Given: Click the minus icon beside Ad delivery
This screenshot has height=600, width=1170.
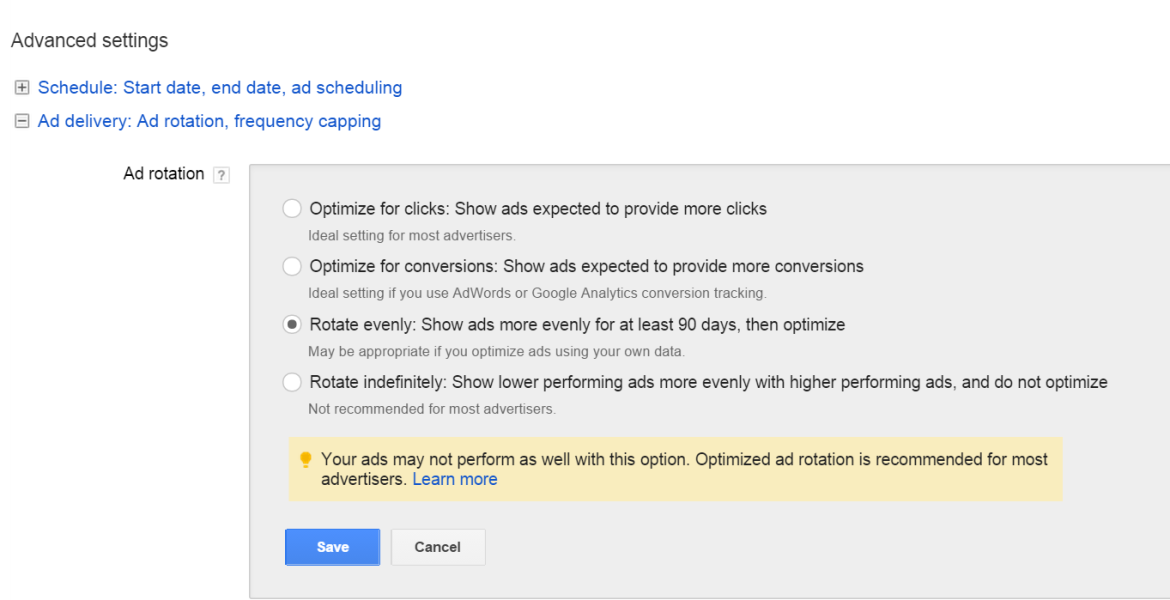Looking at the screenshot, I should click(21, 121).
